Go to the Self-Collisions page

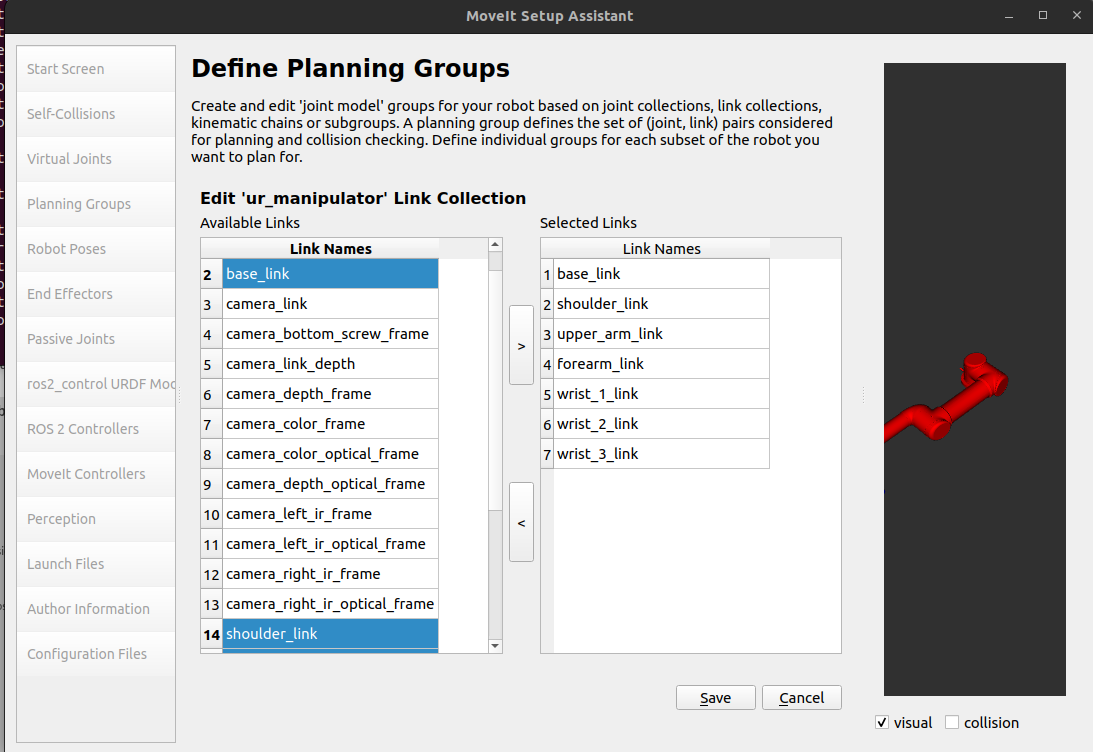pos(71,114)
